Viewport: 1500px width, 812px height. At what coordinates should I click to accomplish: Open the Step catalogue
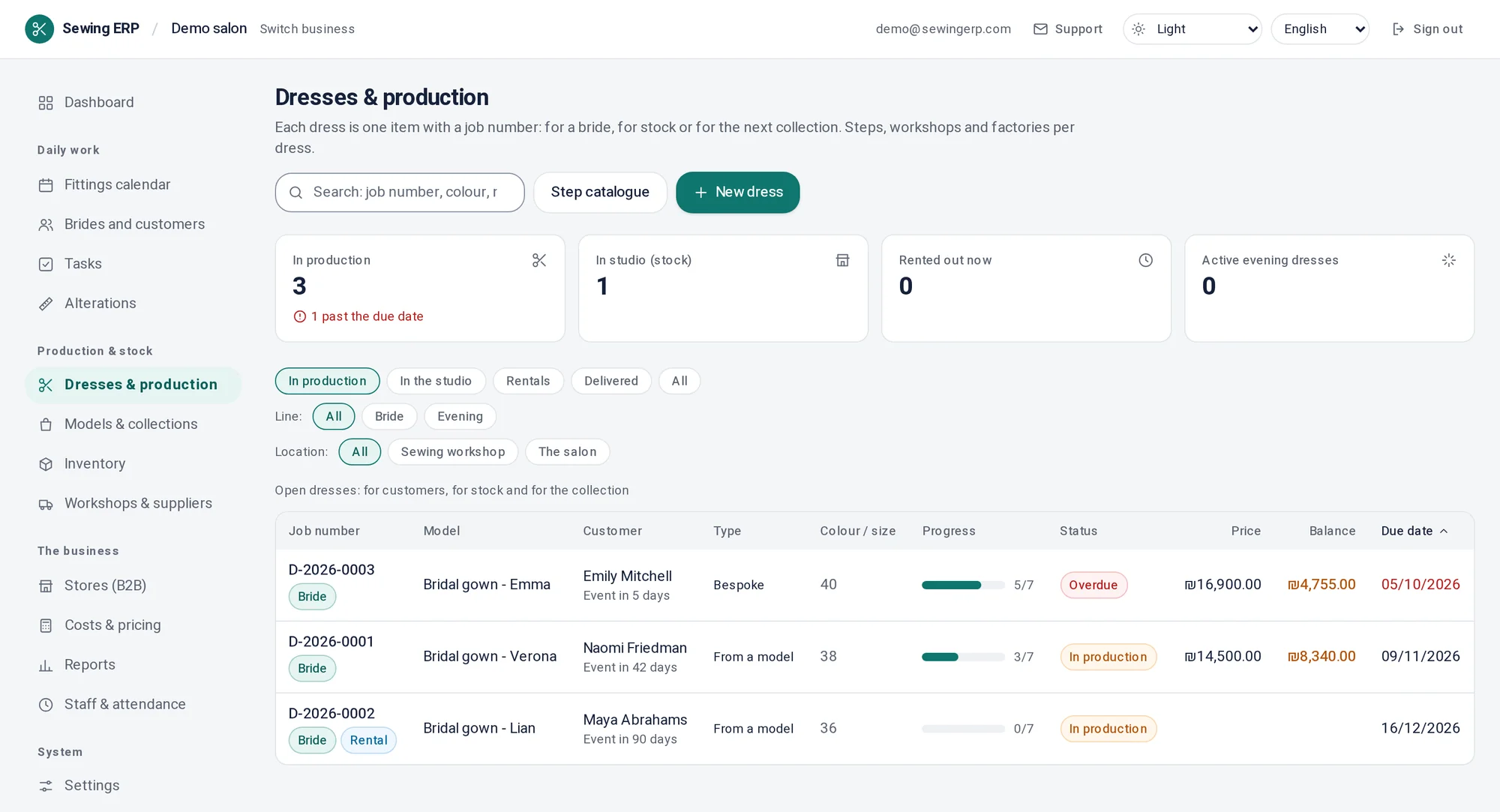coord(600,193)
